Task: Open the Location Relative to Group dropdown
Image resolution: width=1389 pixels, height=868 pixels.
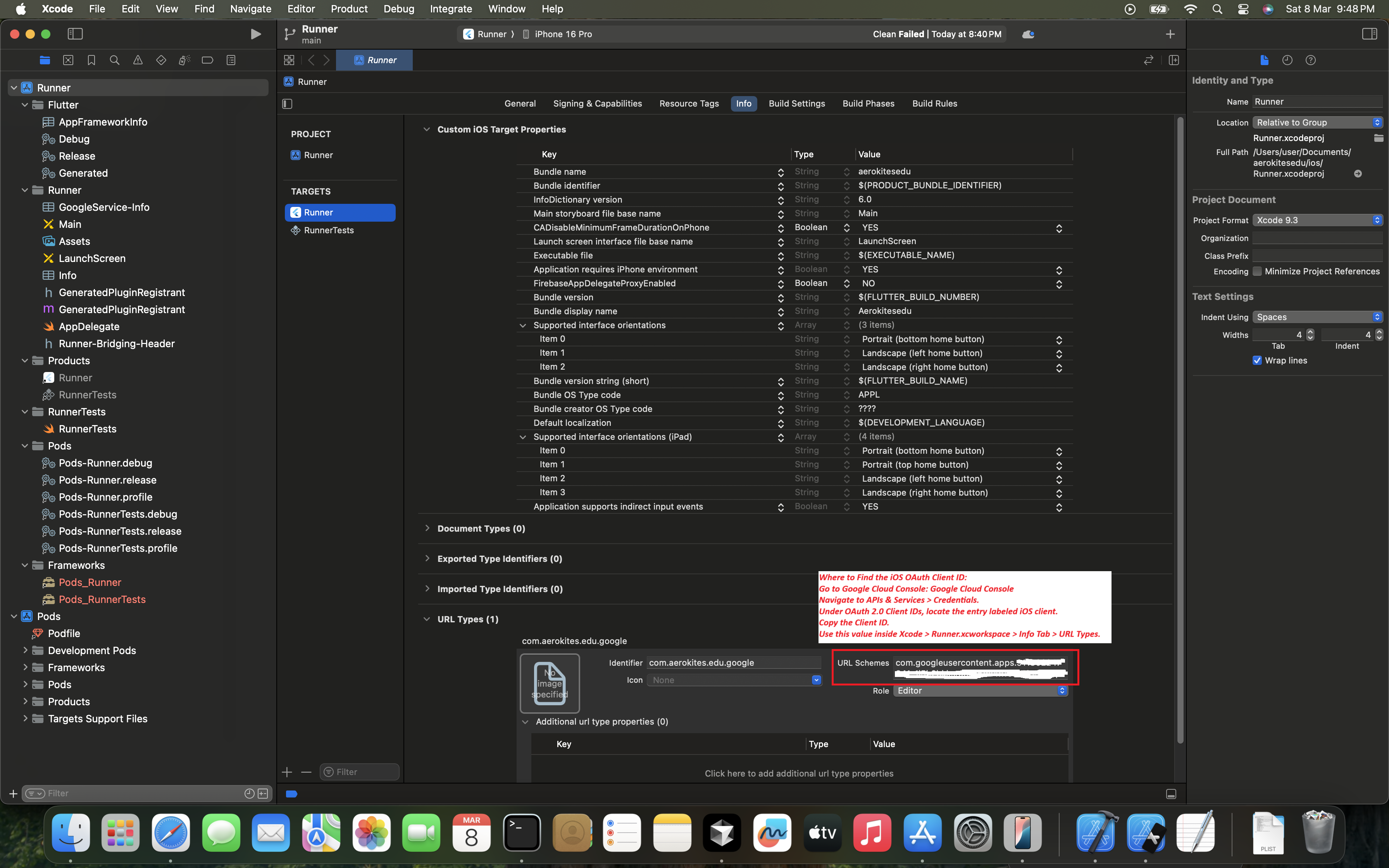Action: point(1317,123)
